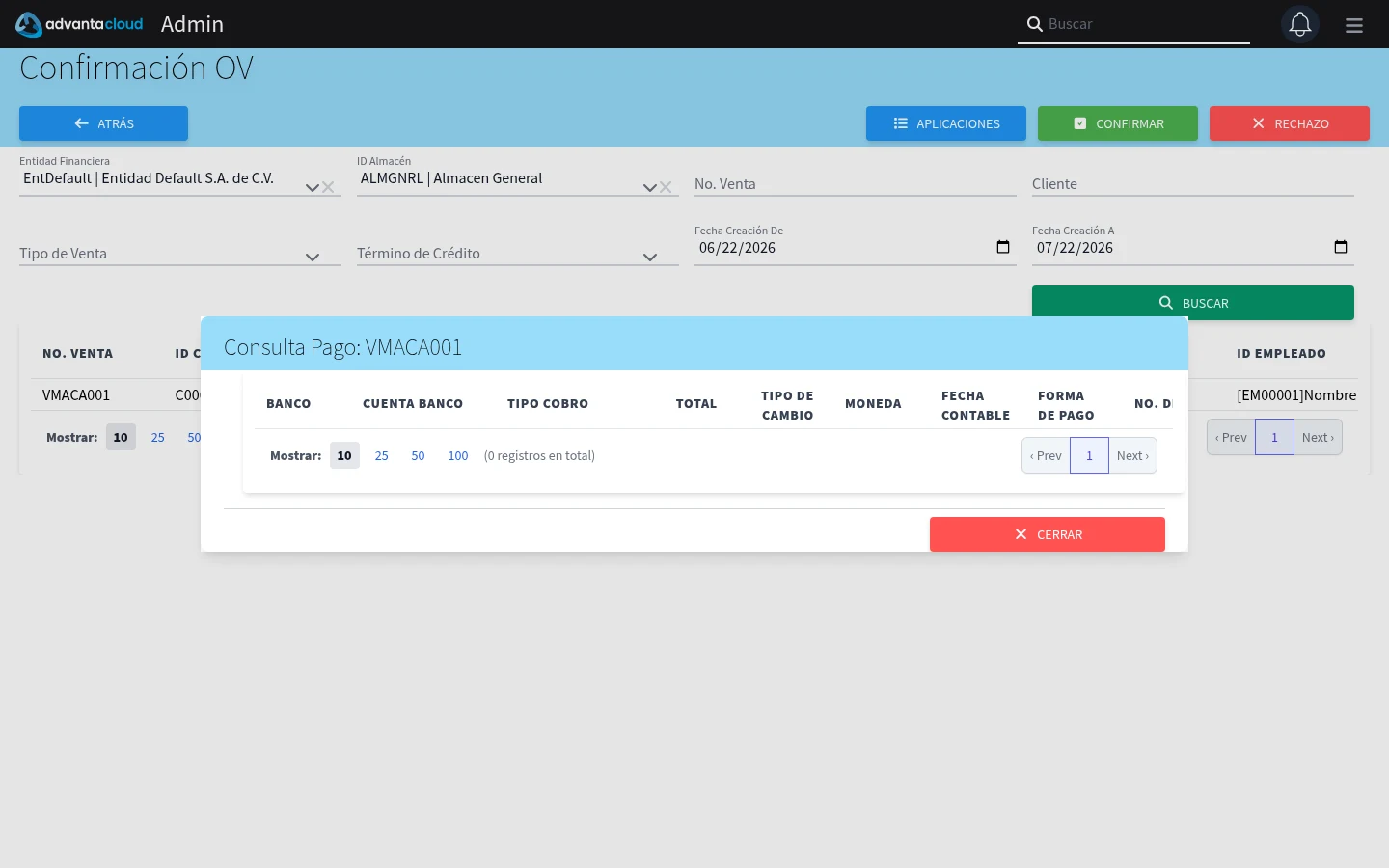
Task: Open the Término de Crédito dropdown
Action: 518,253
